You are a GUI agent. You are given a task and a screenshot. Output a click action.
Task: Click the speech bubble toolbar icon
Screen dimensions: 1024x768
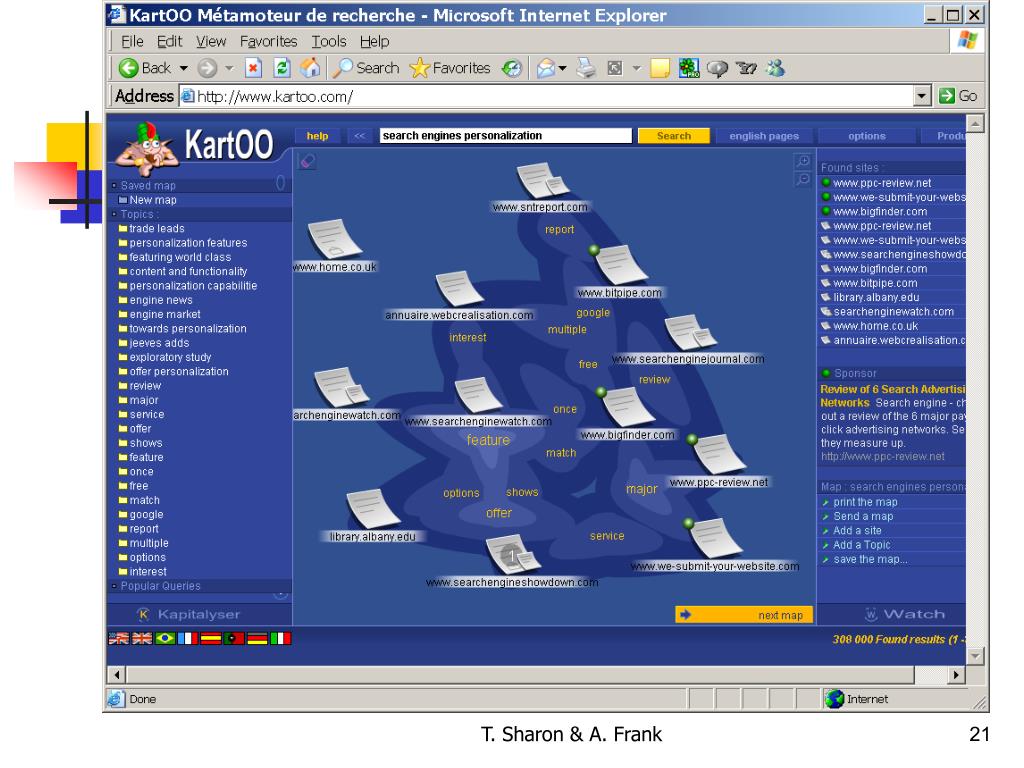pos(717,69)
